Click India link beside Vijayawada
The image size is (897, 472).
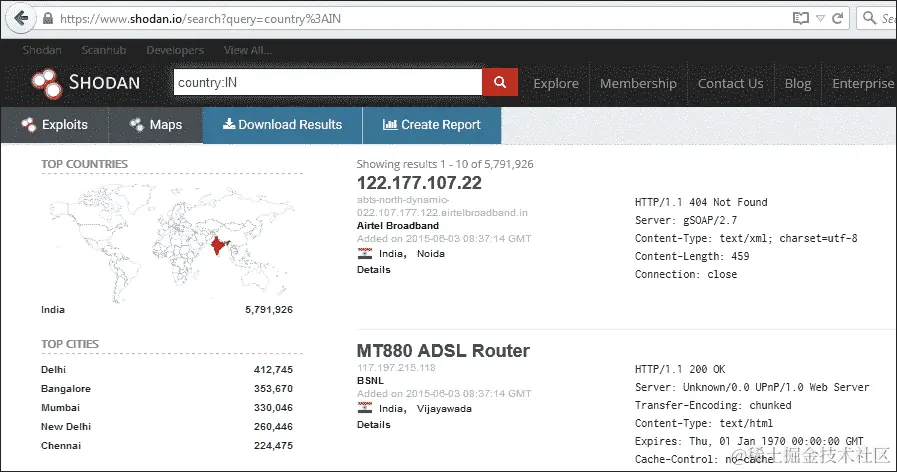392,408
